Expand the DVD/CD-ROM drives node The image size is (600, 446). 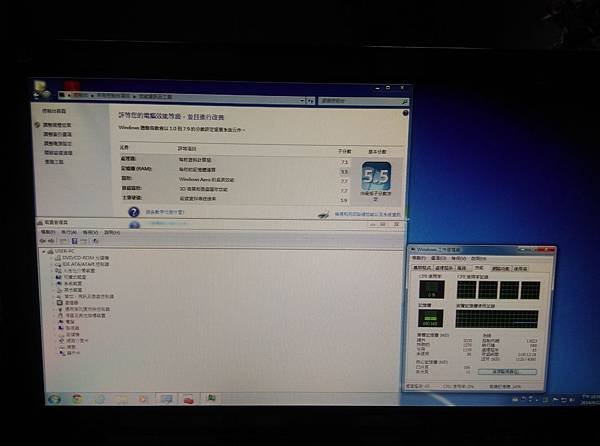52,258
